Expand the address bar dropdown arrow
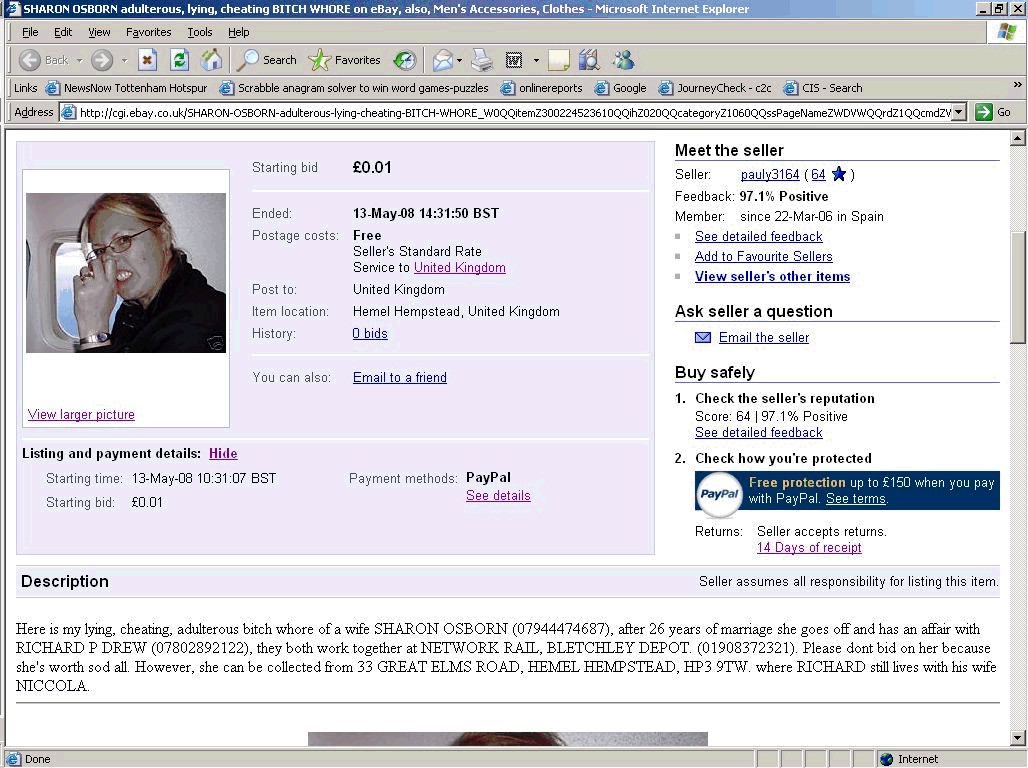Screen dimensions: 1028x768 coord(959,113)
